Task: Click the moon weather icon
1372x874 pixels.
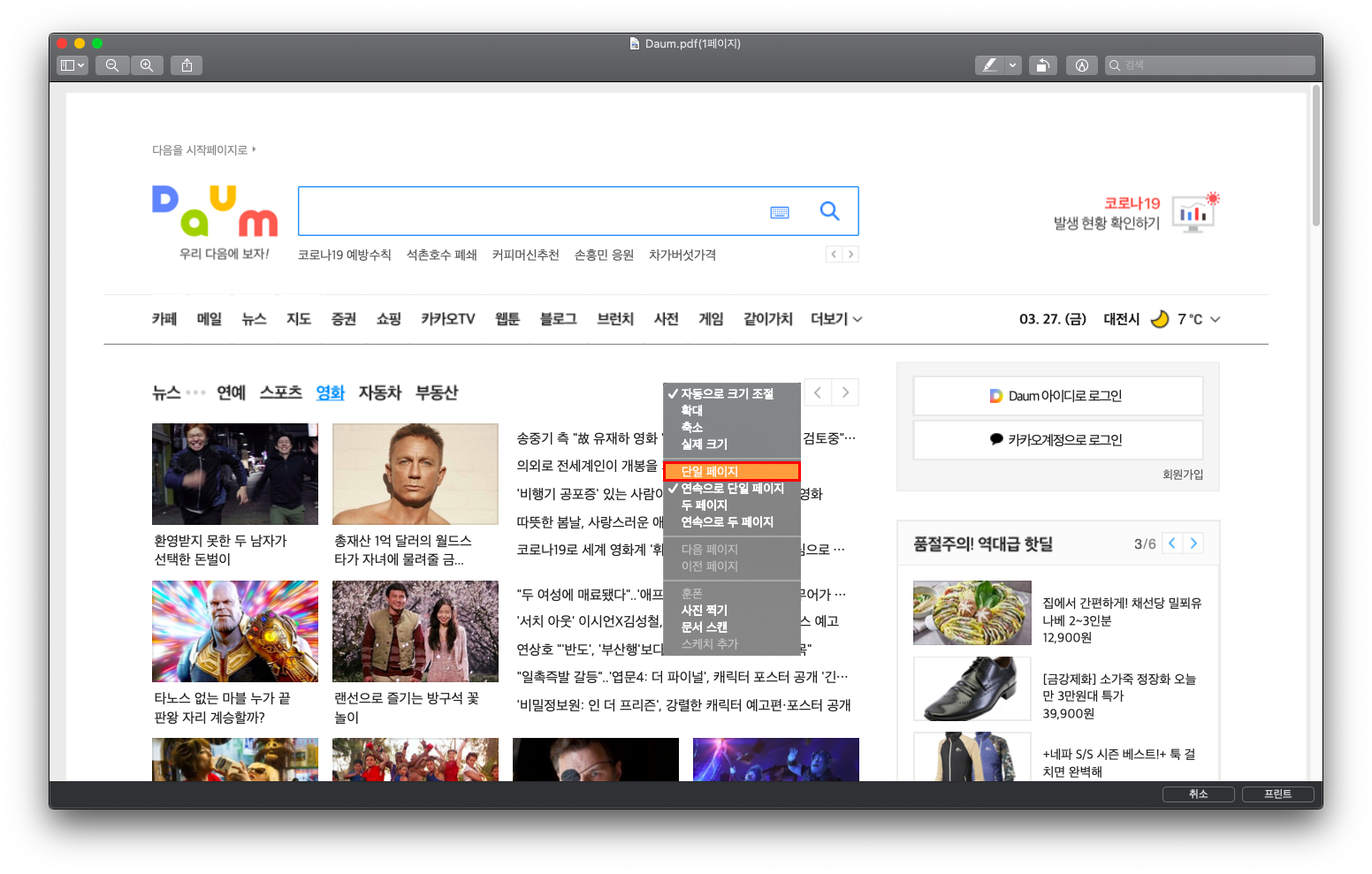Action: tap(1160, 319)
